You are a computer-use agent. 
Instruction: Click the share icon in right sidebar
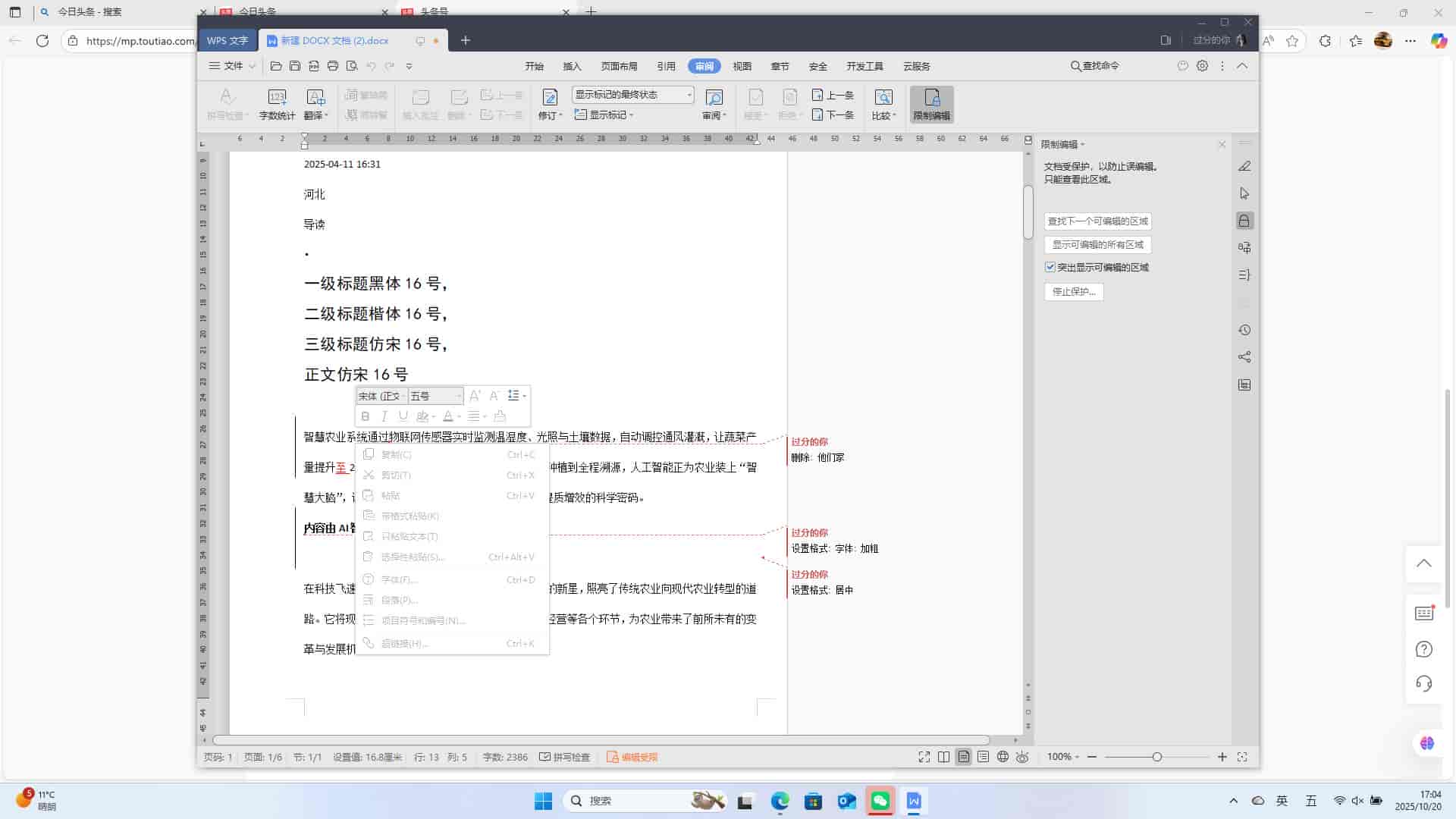(x=1244, y=357)
